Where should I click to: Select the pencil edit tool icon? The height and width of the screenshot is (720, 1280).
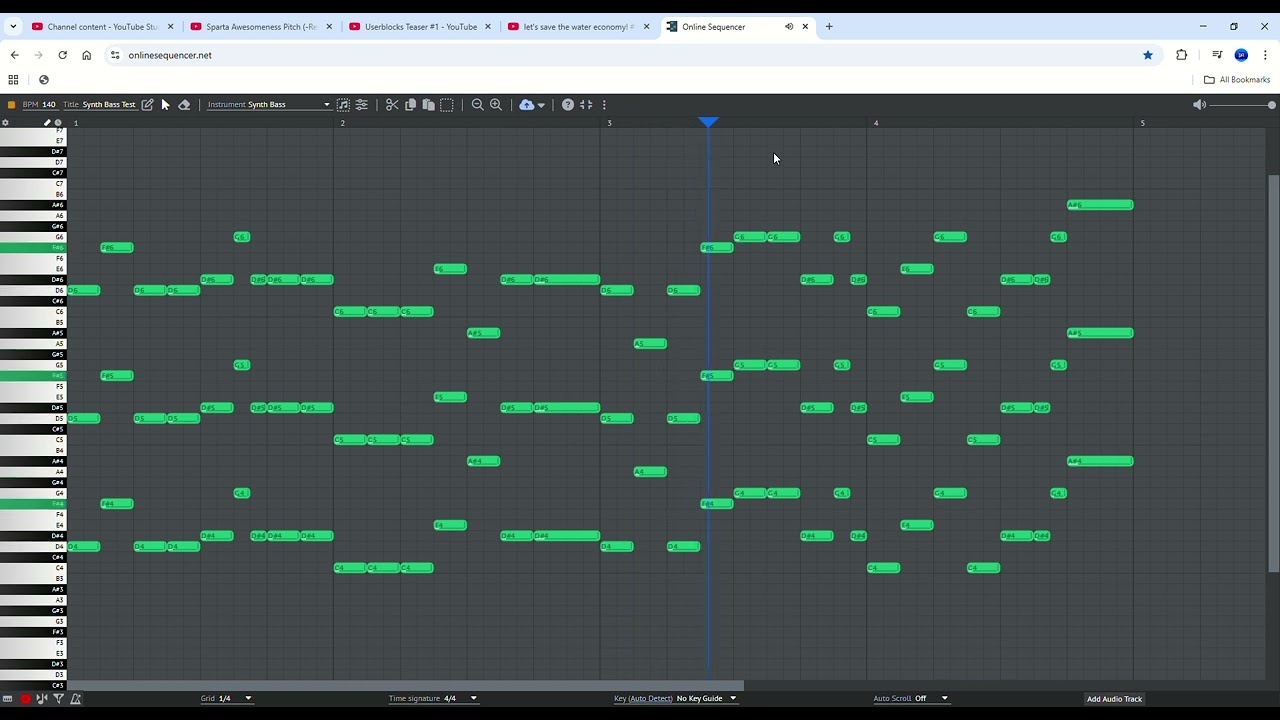tap(147, 104)
